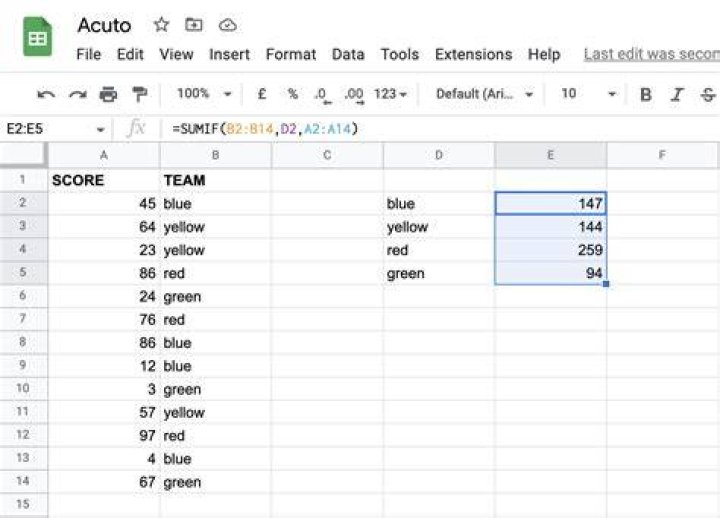Select team cell green in row 10
The height and width of the screenshot is (518, 720).
coord(215,389)
